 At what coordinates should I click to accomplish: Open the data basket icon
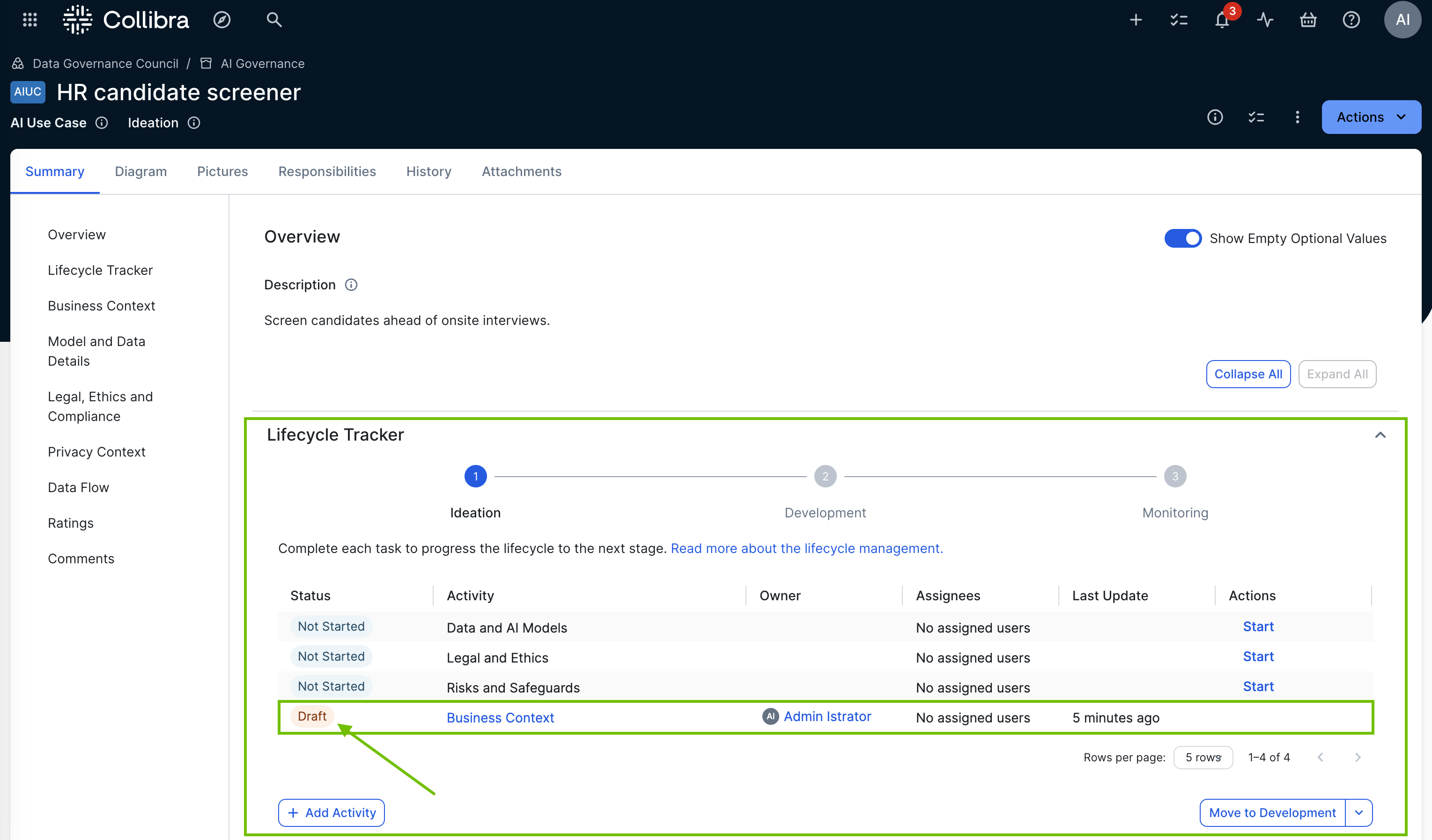[x=1308, y=20]
